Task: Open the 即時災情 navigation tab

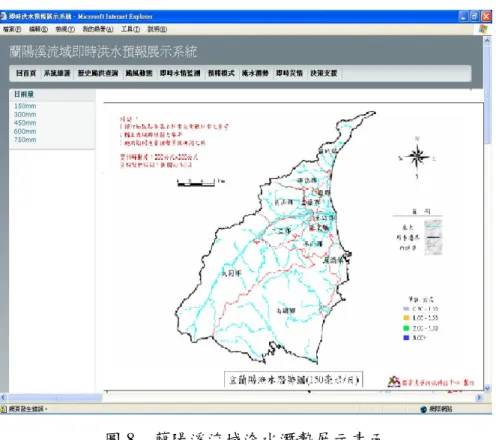Action: (289, 73)
